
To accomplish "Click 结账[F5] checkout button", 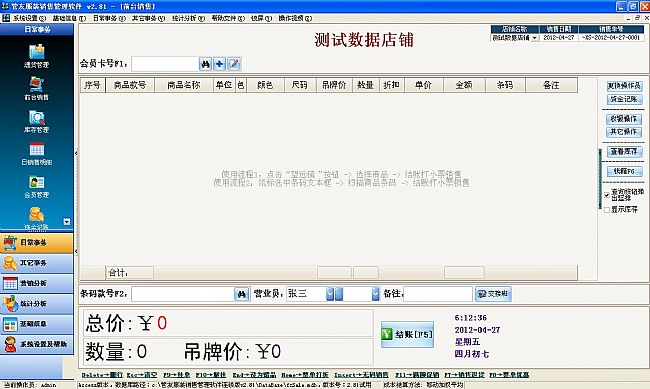I will pos(407,334).
